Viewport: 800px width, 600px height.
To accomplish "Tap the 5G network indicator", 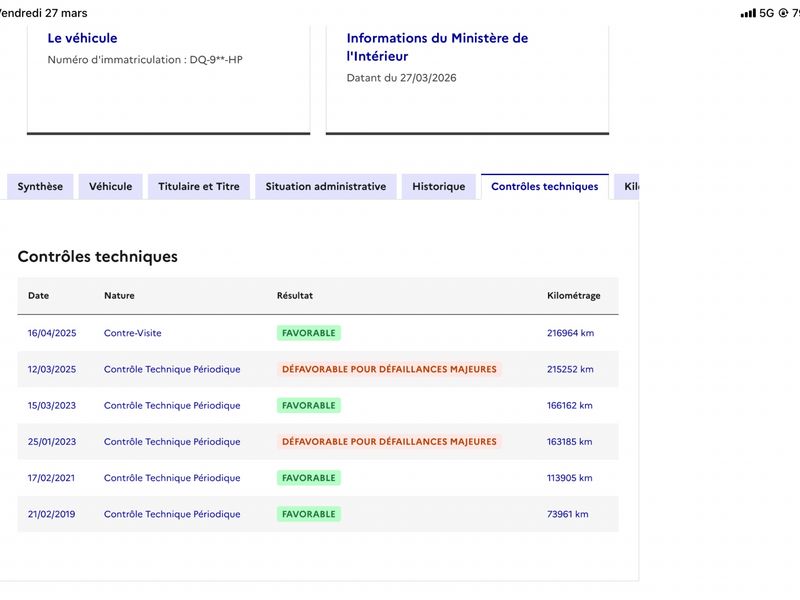I will click(766, 13).
